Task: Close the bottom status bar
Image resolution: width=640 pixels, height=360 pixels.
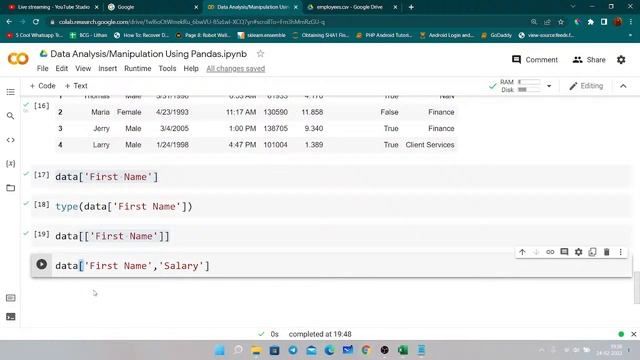Action: [x=633, y=334]
